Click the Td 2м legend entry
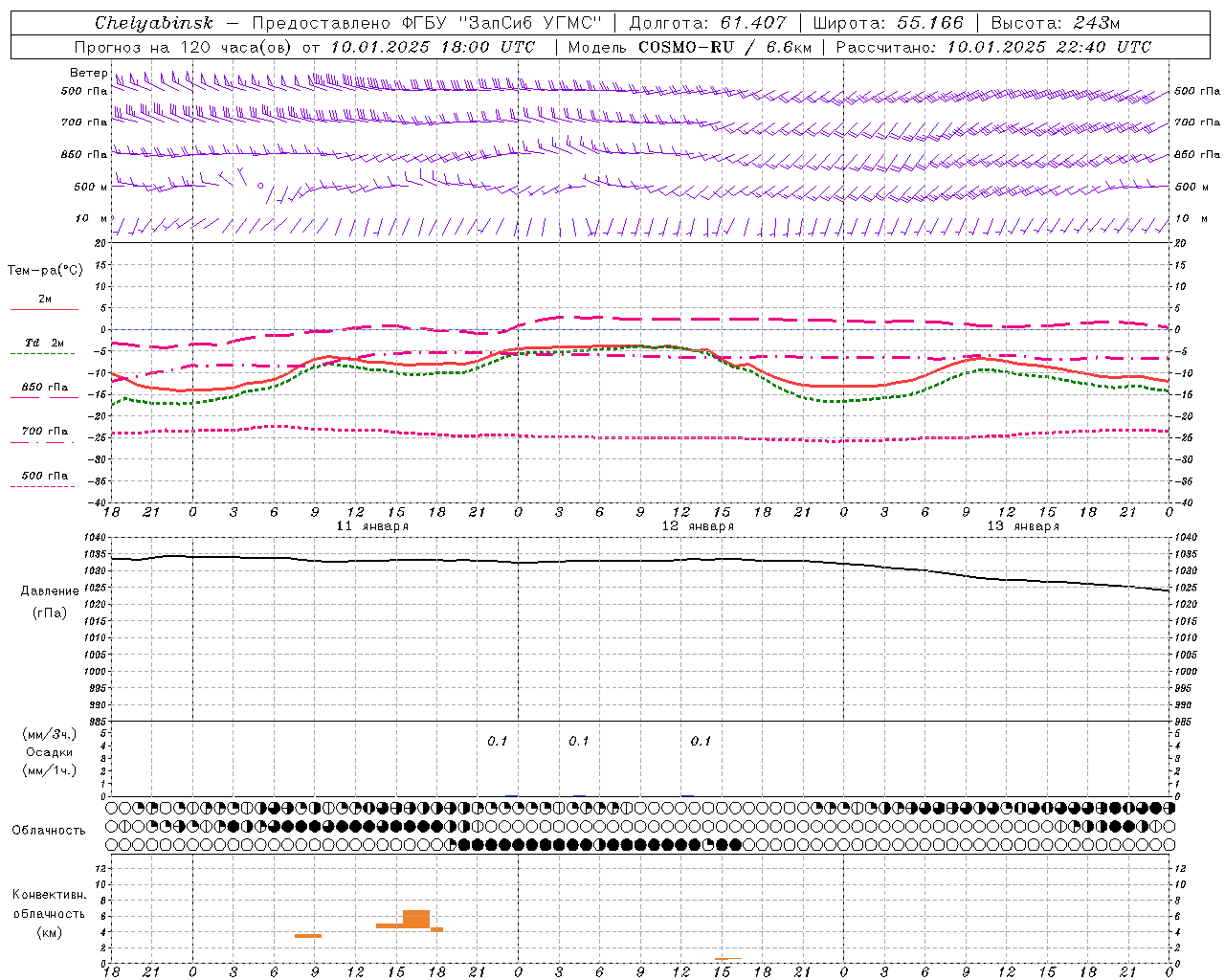Viewport: 1225px width, 980px height. coord(45,343)
